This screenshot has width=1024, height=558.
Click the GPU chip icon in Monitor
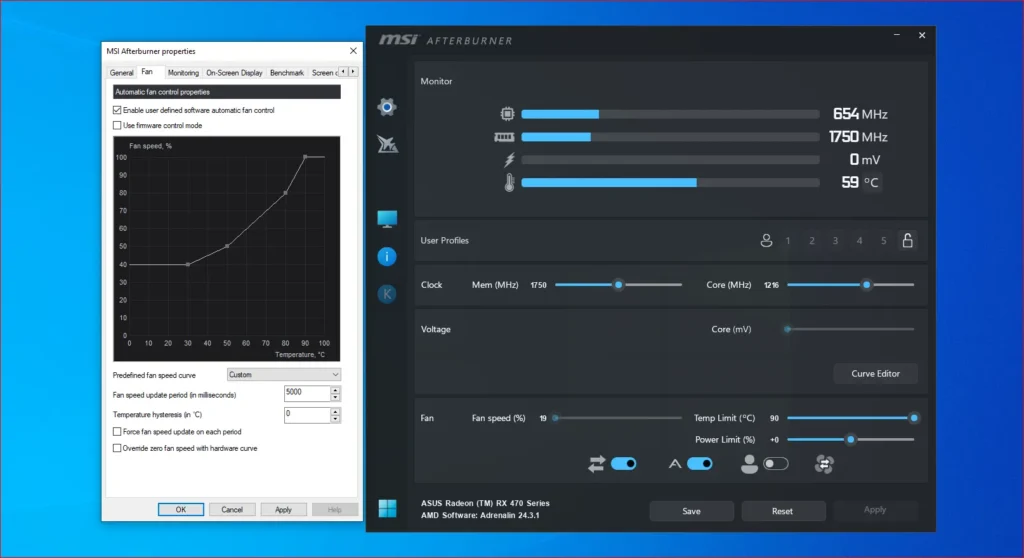click(x=507, y=114)
